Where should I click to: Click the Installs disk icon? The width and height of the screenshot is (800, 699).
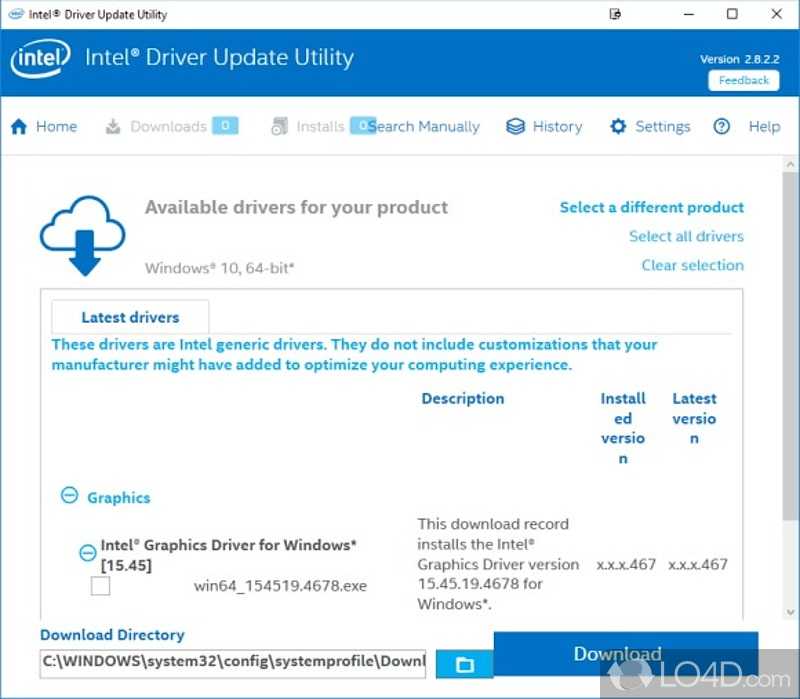pos(279,127)
